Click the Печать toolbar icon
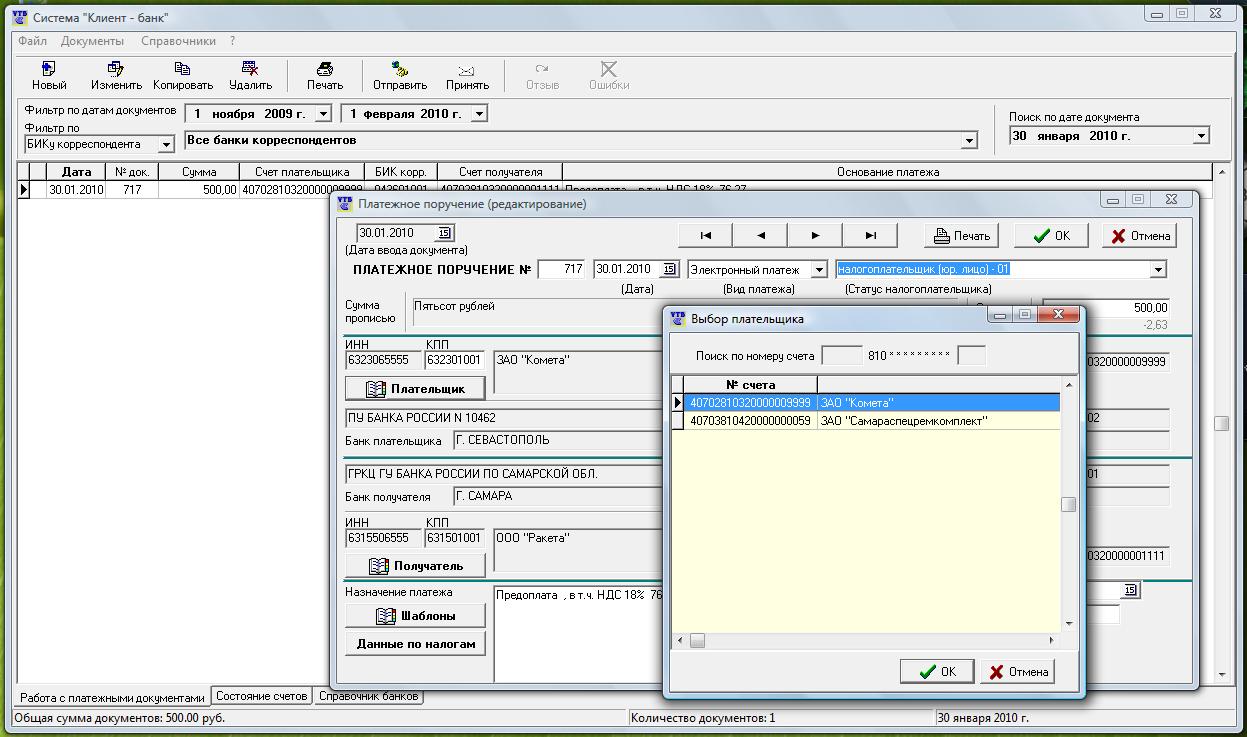This screenshot has height=737, width=1247. [325, 76]
